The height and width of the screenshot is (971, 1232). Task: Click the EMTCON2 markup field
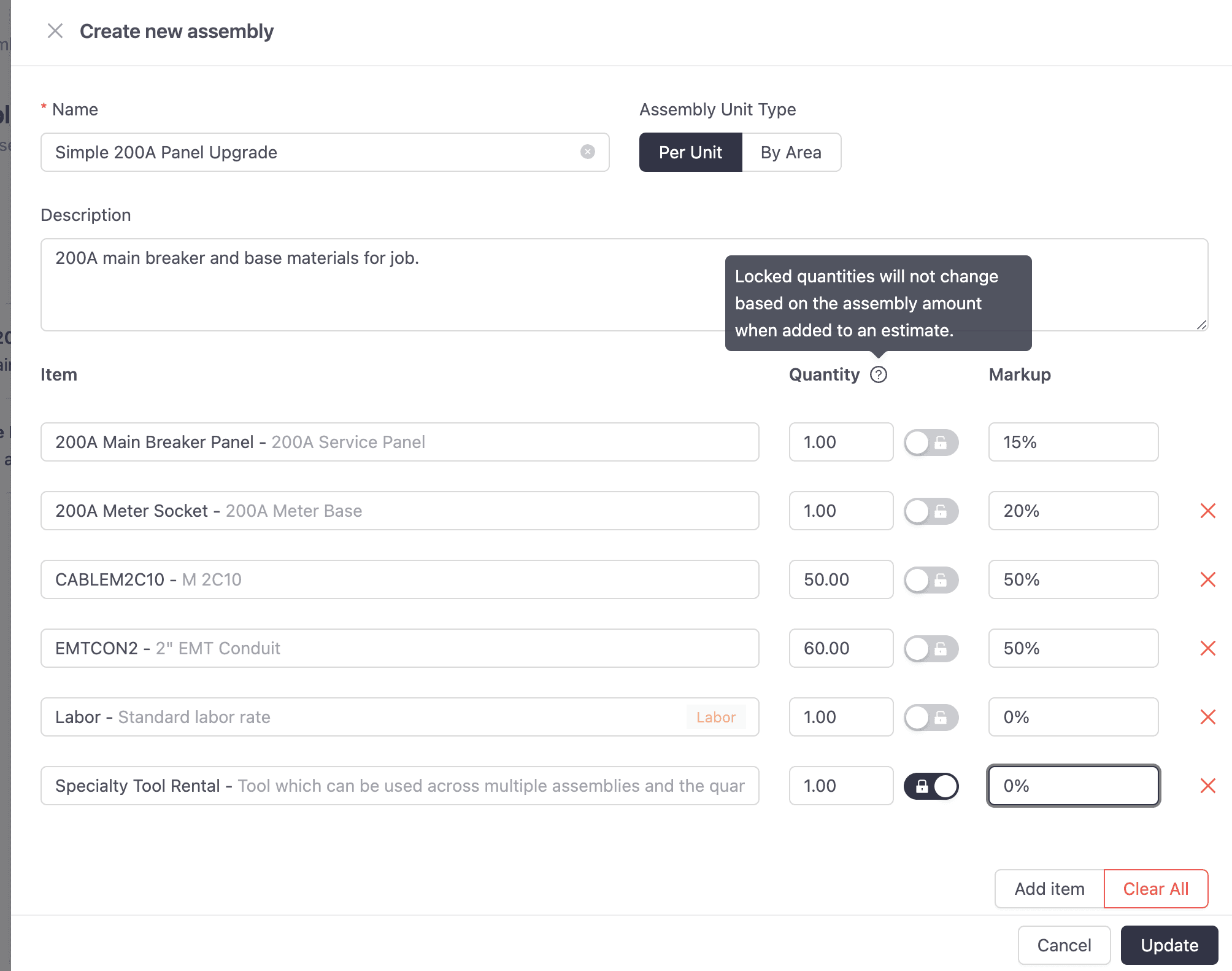1073,648
